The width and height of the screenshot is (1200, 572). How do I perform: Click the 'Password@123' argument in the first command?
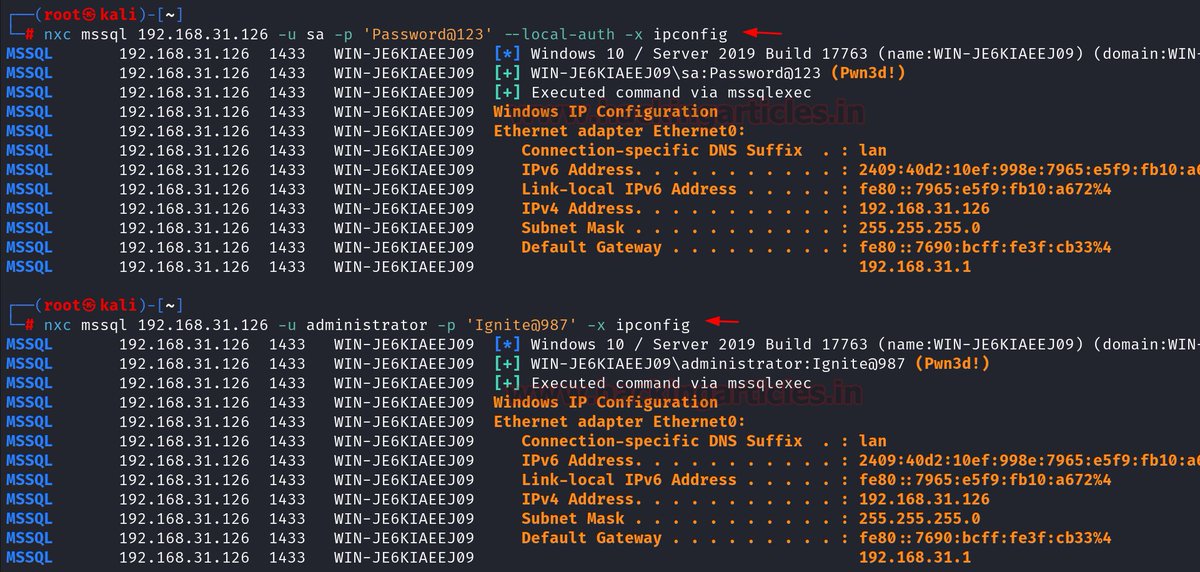(429, 34)
